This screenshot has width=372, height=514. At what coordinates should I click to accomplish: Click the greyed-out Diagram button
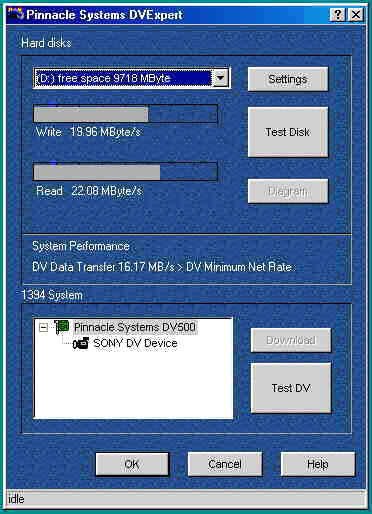288,191
